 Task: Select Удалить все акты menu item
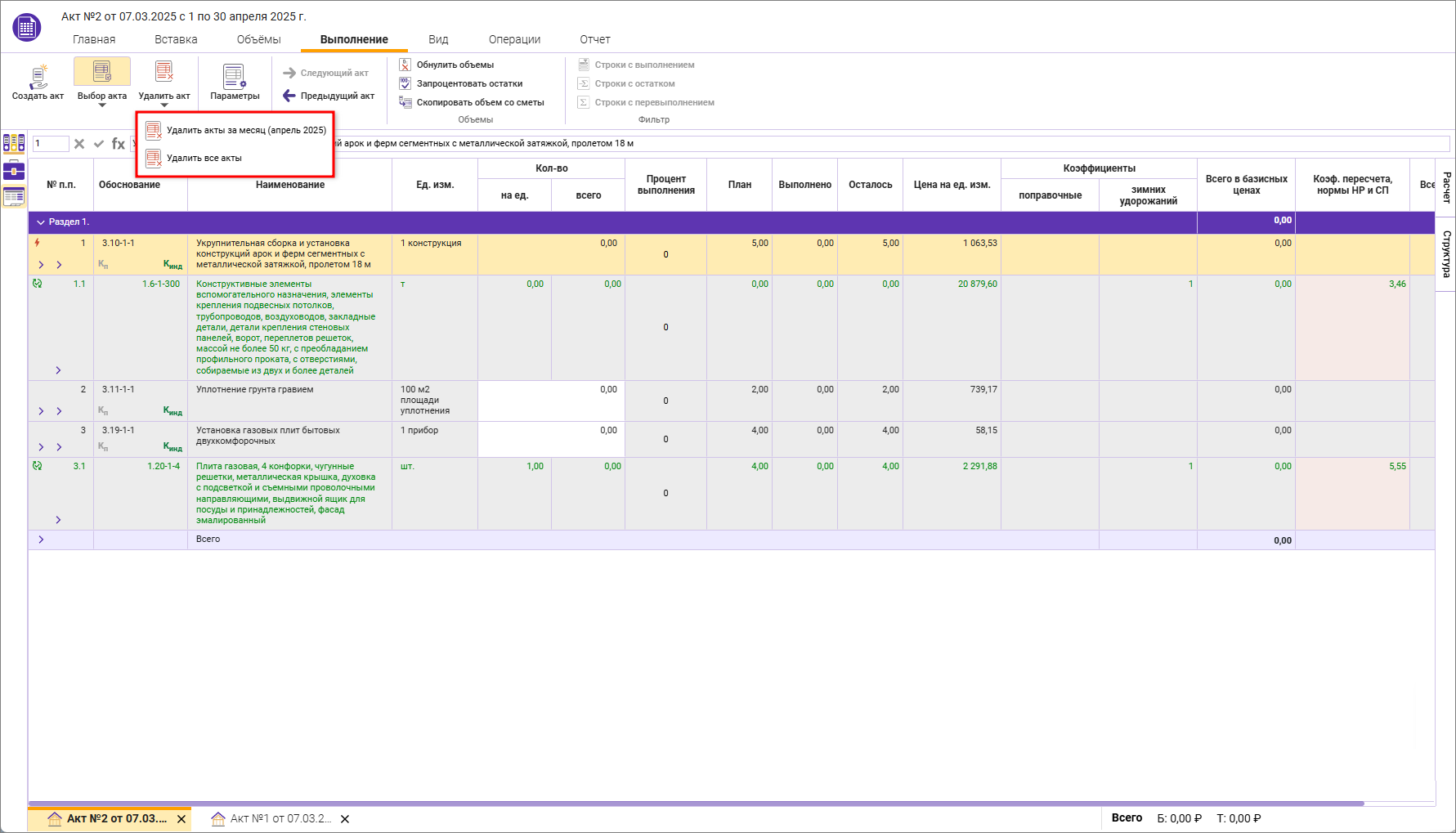pos(204,158)
